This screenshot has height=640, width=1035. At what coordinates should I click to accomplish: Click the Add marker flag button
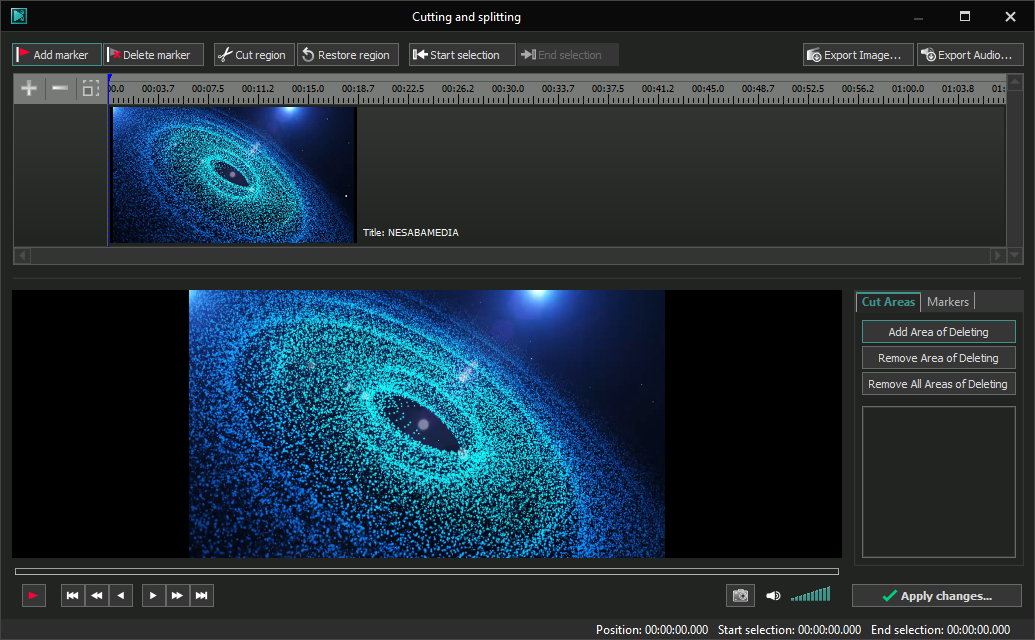tap(56, 55)
